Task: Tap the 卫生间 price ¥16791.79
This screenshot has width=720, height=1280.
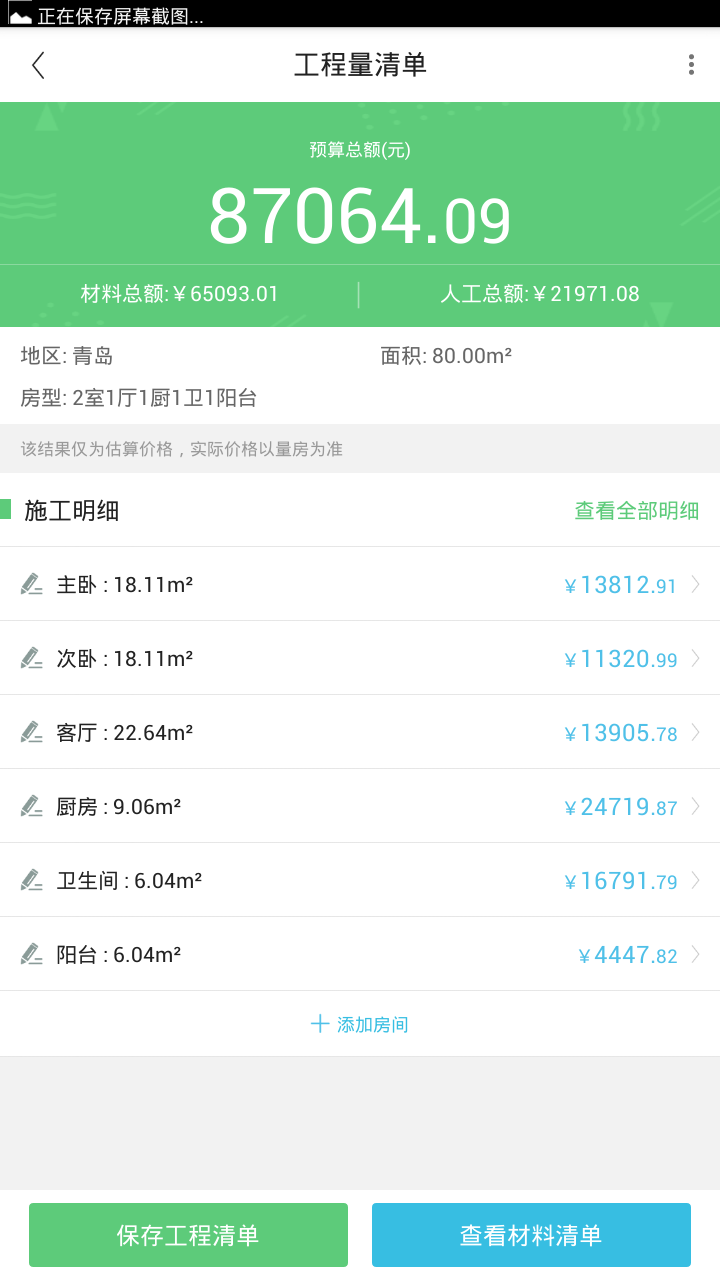Action: (x=621, y=881)
